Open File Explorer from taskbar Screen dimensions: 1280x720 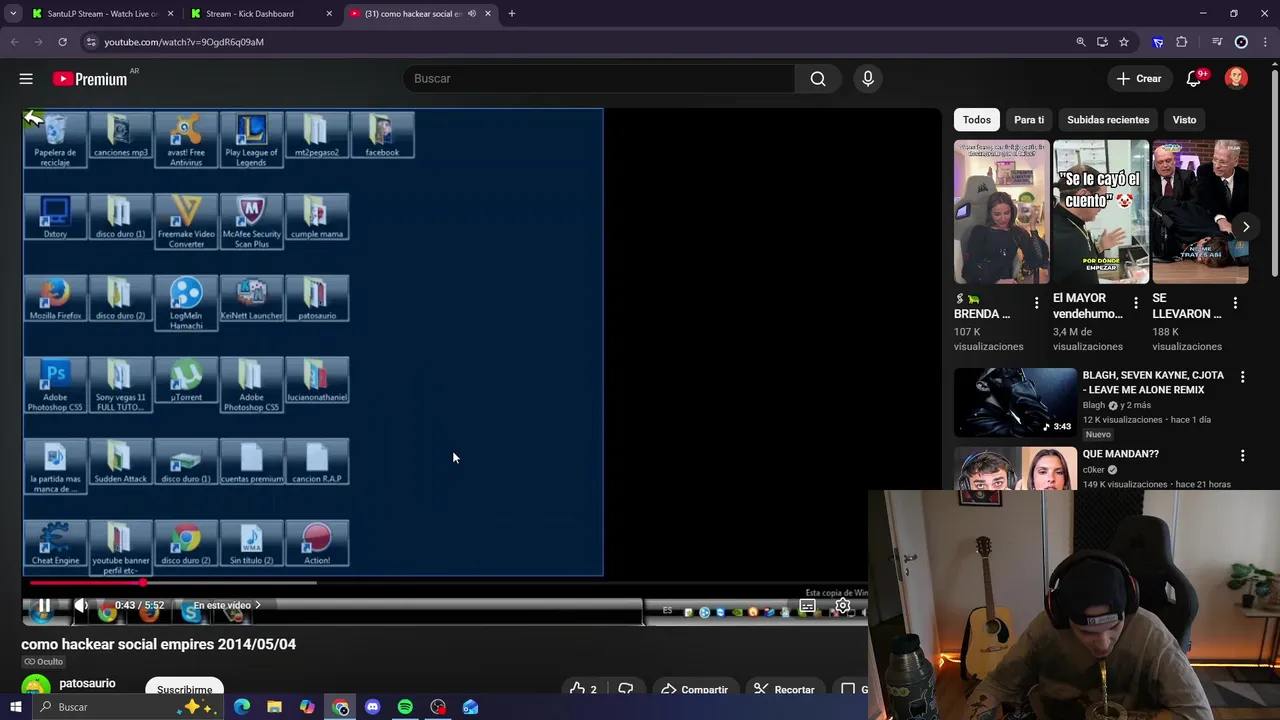(274, 707)
